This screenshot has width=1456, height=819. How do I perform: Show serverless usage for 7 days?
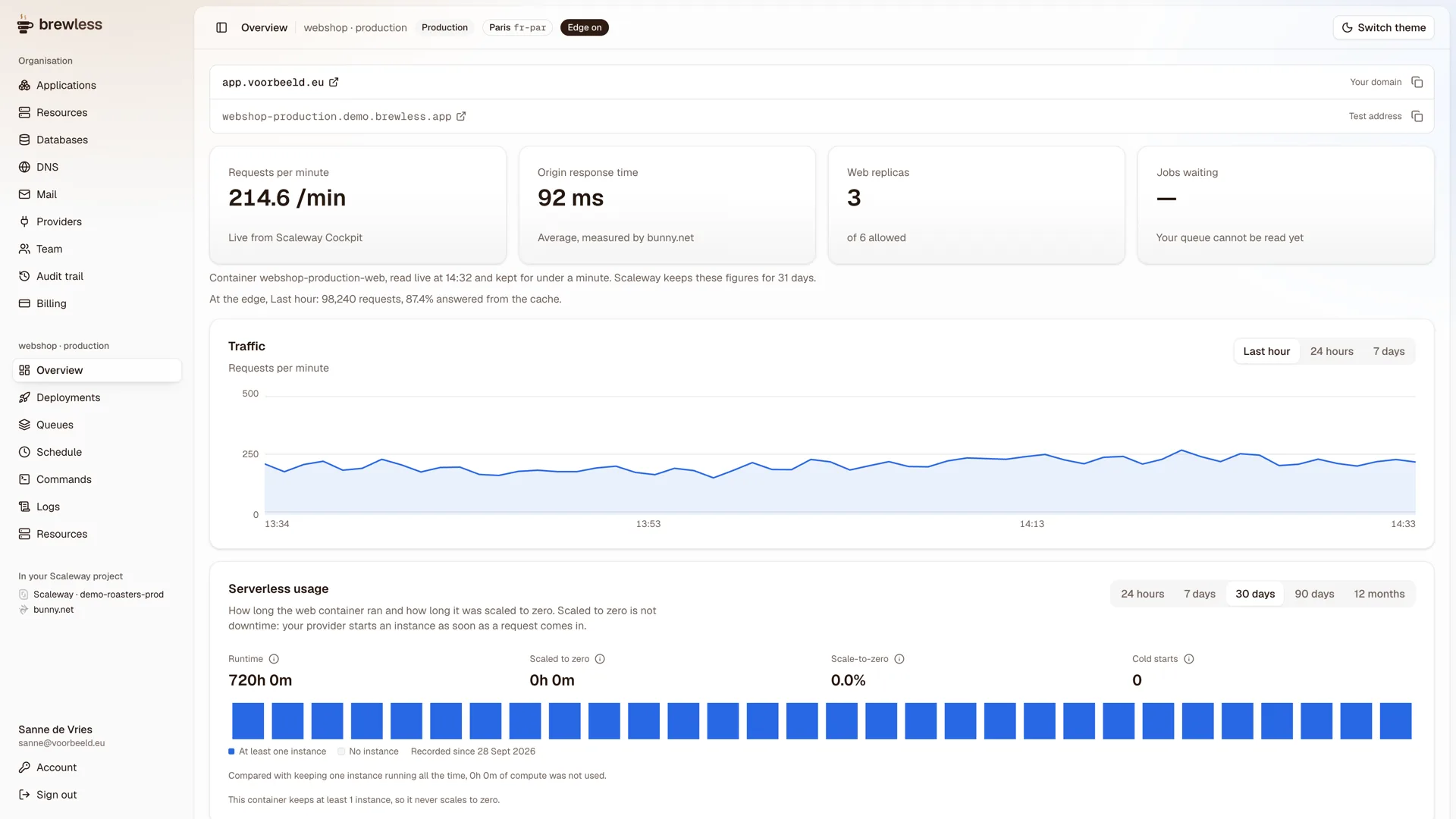point(1200,594)
